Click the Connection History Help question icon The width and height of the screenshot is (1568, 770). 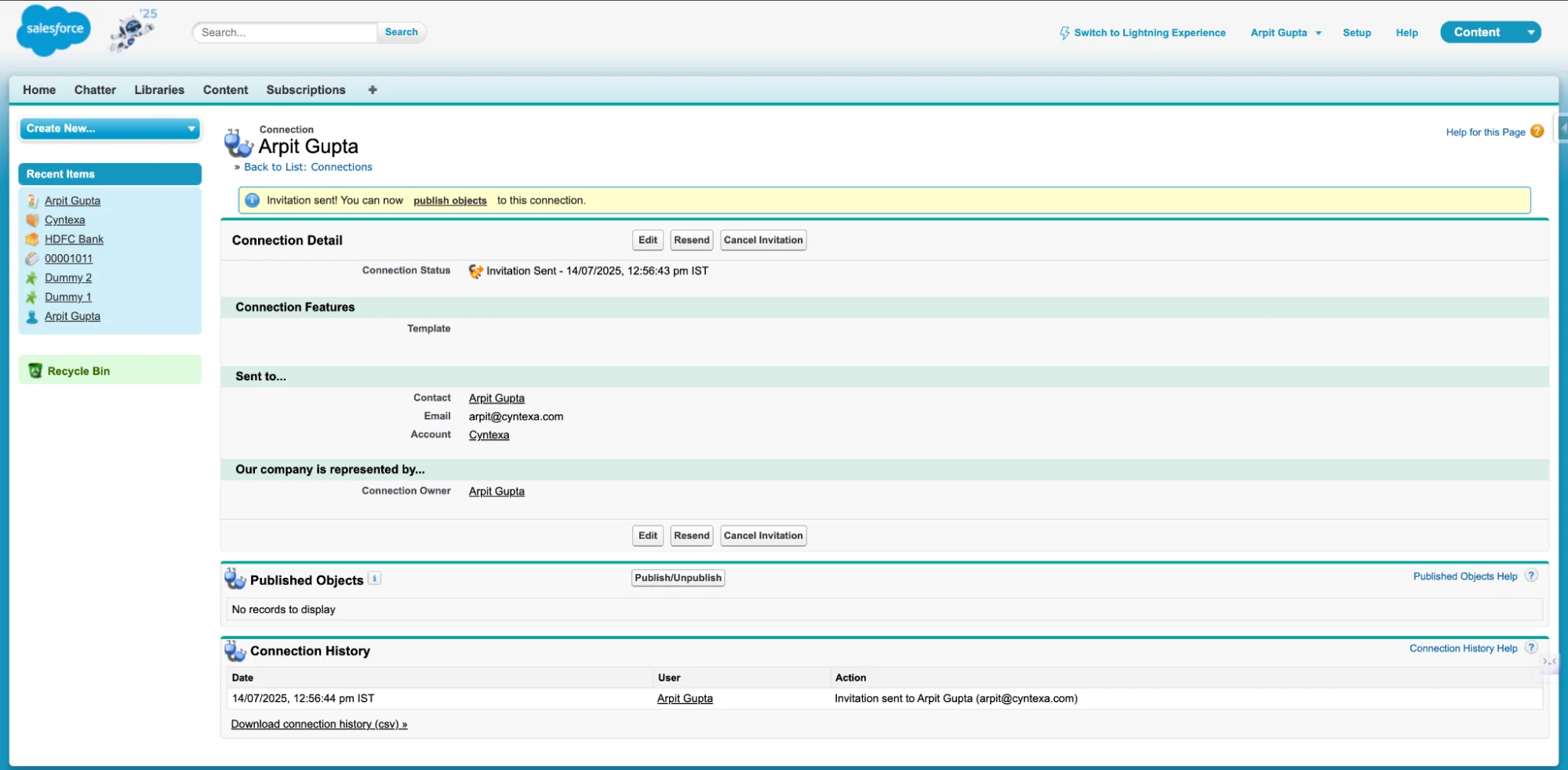tap(1530, 648)
